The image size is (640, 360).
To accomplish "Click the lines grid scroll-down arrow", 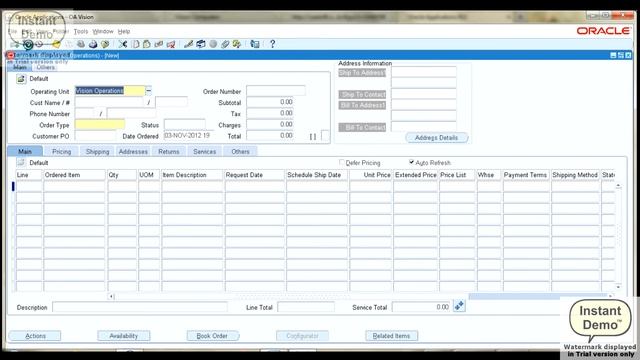I will [618, 287].
